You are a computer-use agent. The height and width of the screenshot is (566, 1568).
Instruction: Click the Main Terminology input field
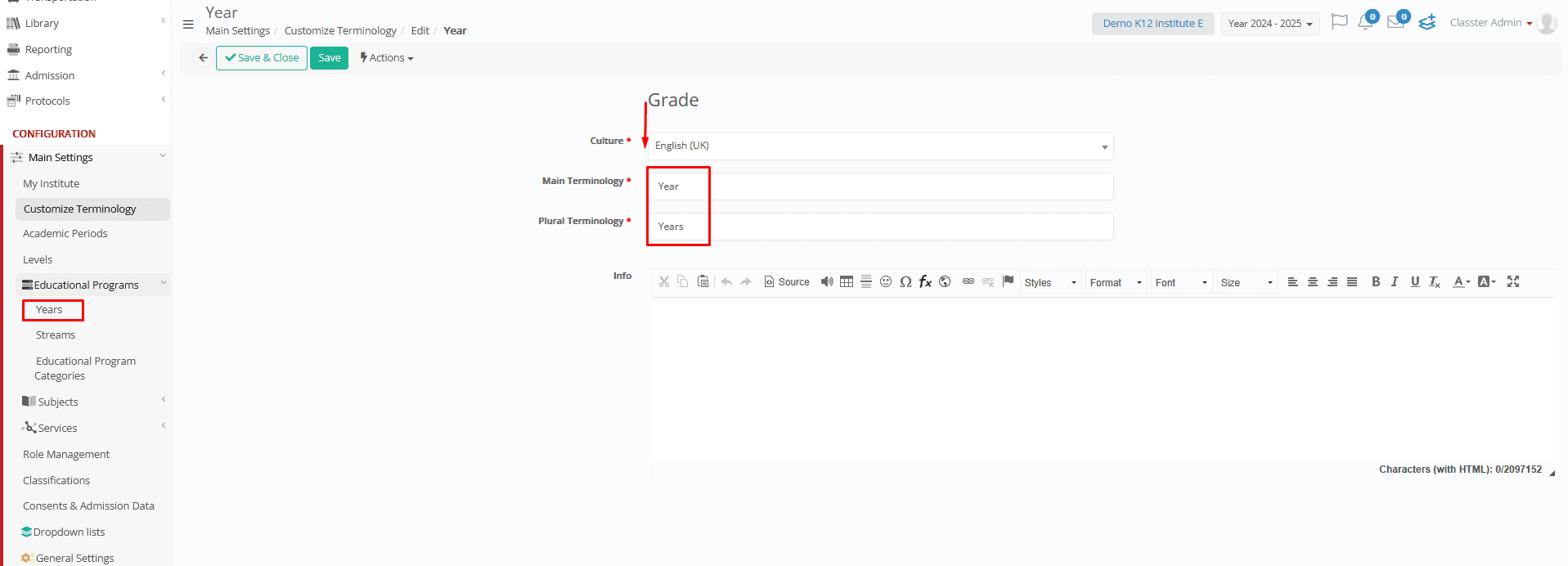[x=881, y=186]
